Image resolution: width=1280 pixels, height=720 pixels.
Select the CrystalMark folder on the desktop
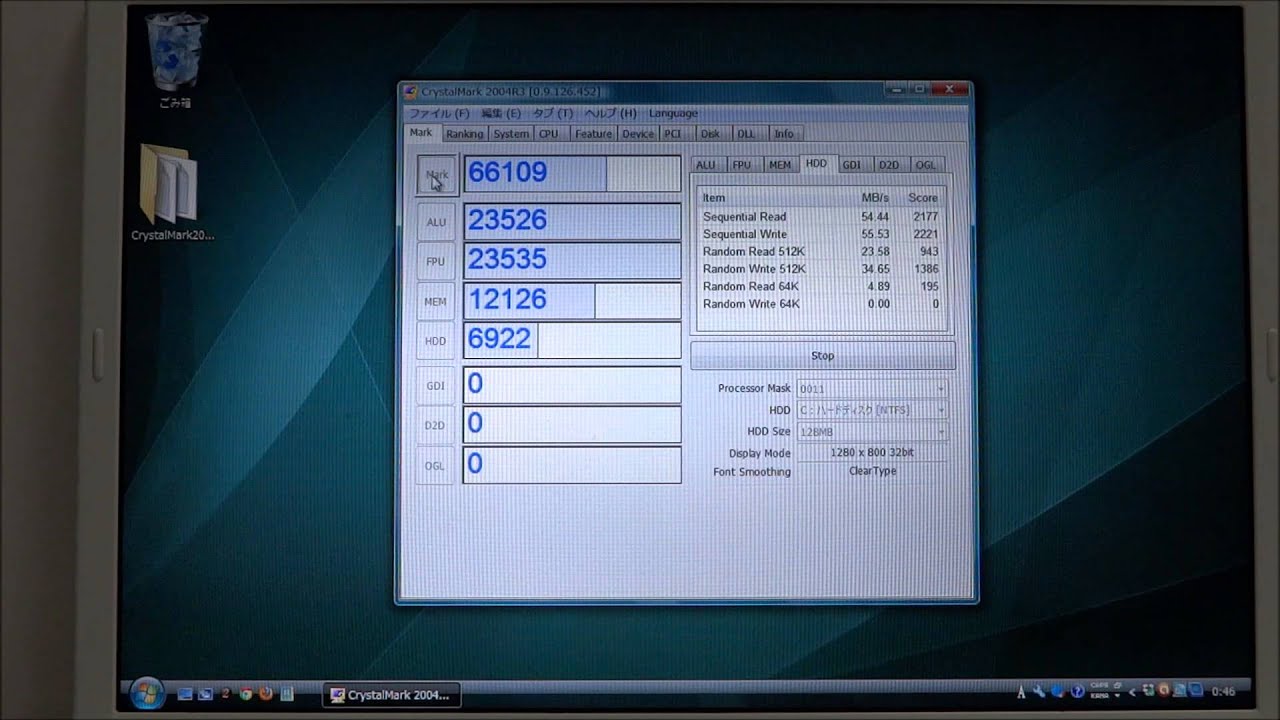(172, 193)
